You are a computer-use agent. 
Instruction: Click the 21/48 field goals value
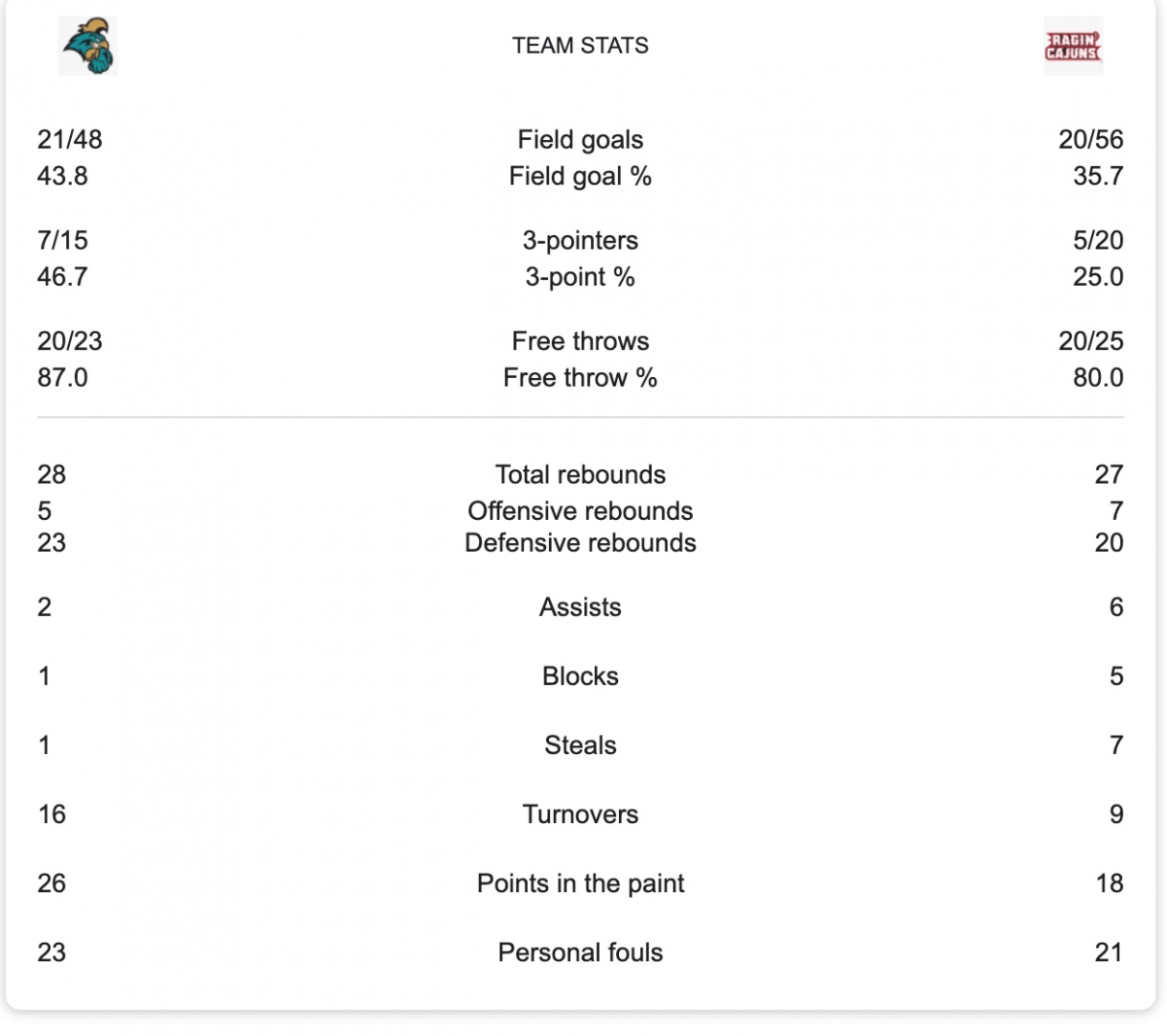(x=70, y=140)
